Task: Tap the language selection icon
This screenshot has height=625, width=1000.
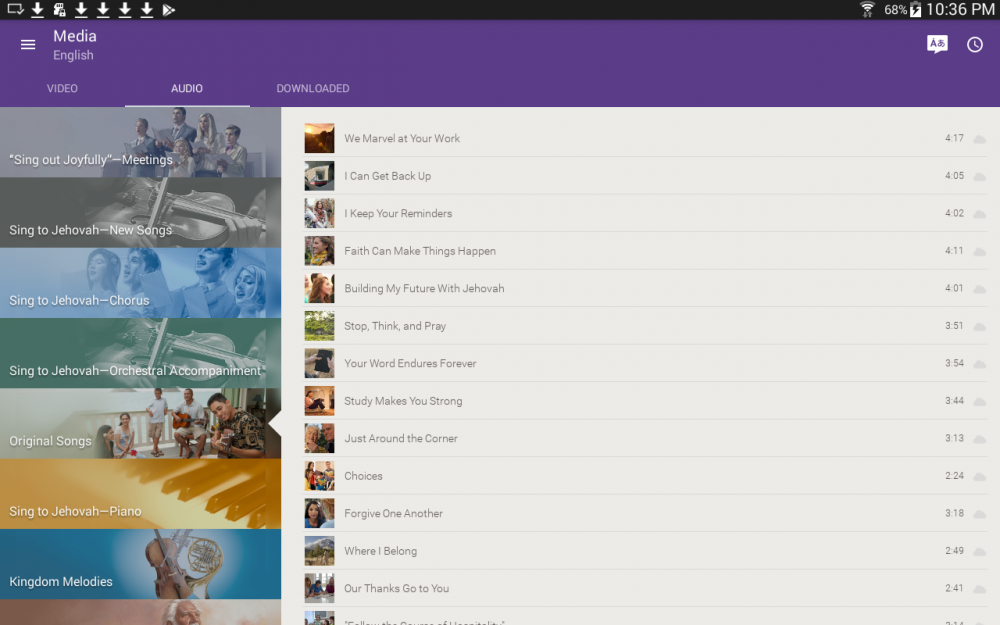Action: click(x=937, y=45)
